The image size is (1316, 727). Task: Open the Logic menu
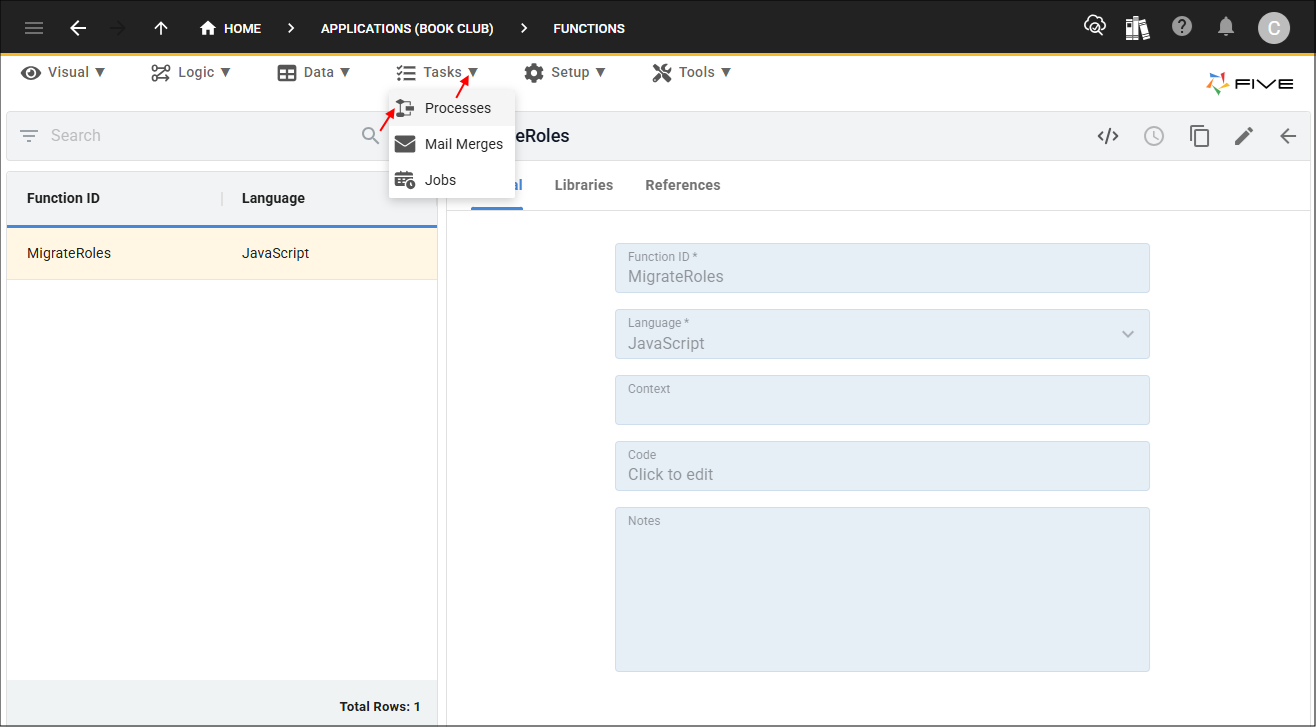(191, 72)
